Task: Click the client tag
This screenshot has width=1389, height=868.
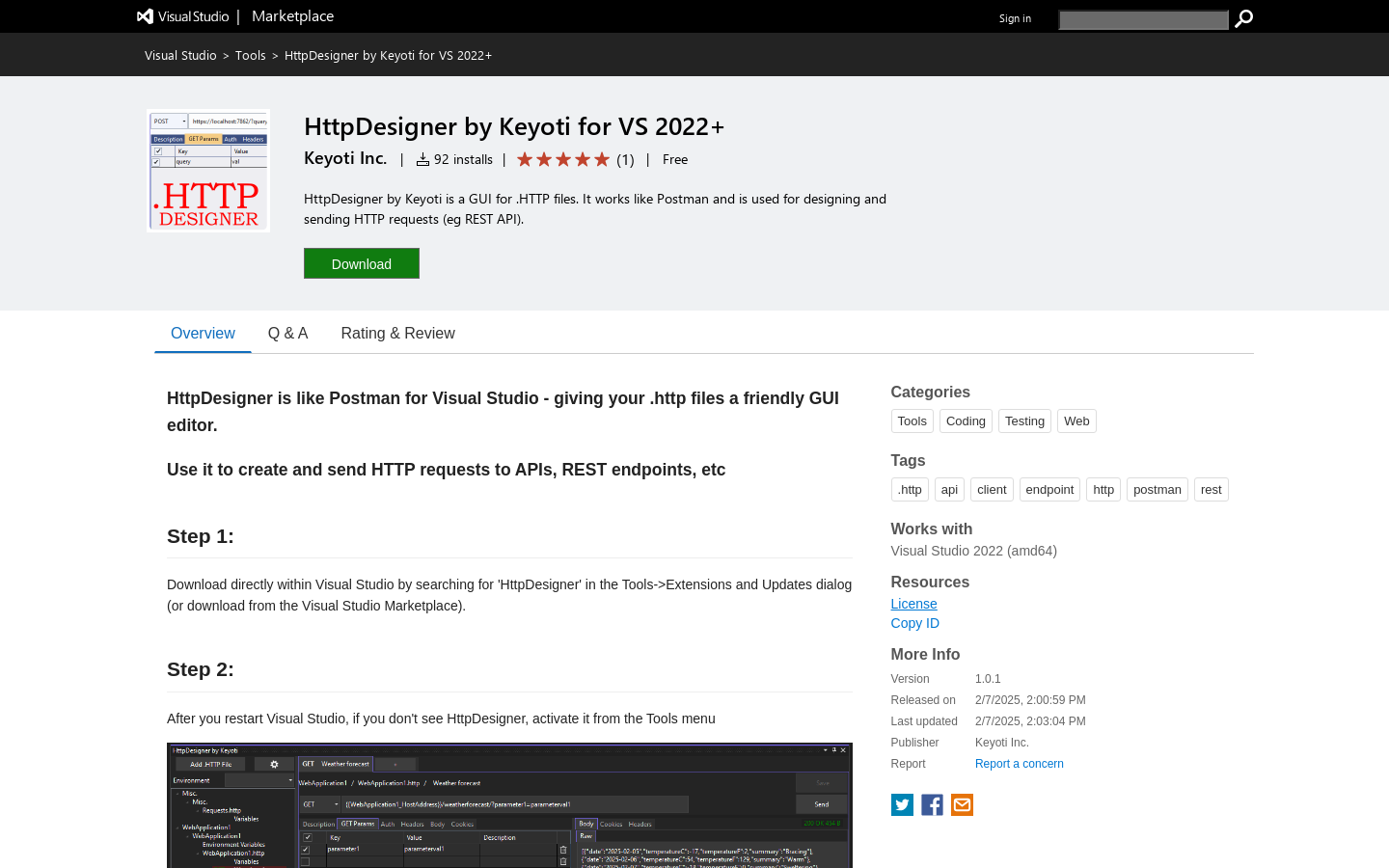Action: (992, 490)
